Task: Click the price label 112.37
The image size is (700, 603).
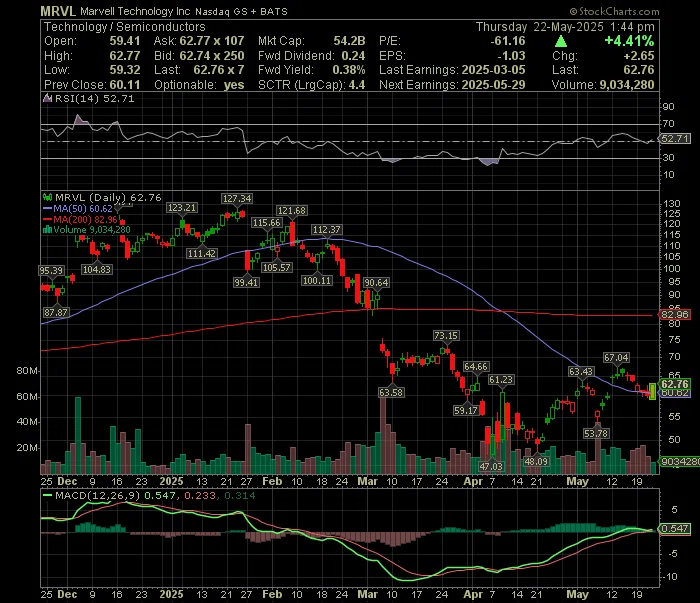Action: click(326, 230)
